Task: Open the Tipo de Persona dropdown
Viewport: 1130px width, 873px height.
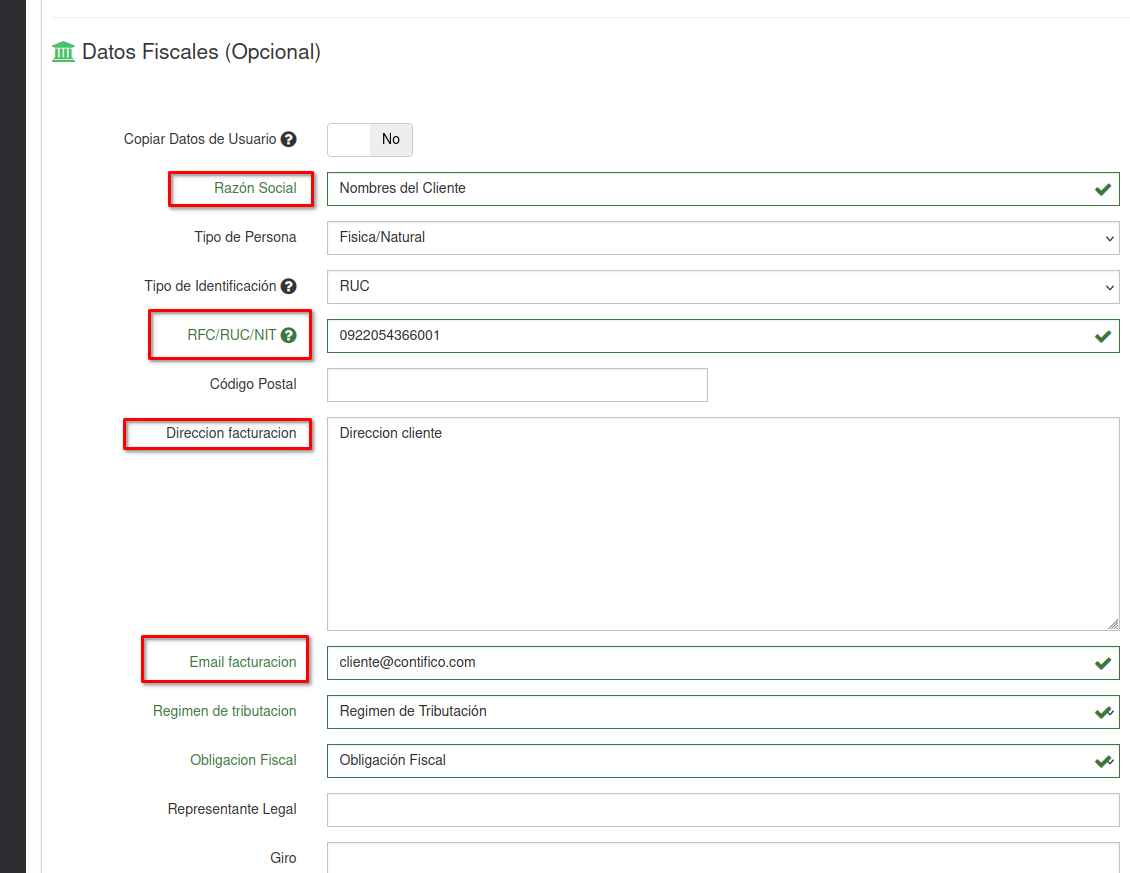Action: (722, 238)
